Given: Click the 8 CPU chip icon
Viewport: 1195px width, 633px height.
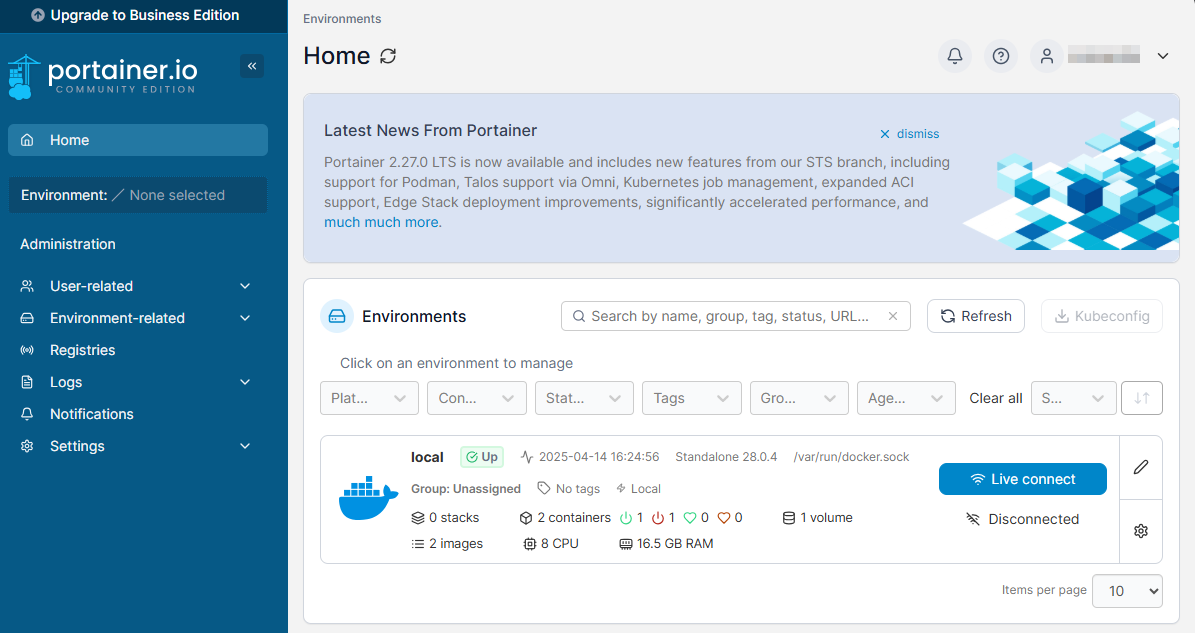Looking at the screenshot, I should [x=530, y=544].
